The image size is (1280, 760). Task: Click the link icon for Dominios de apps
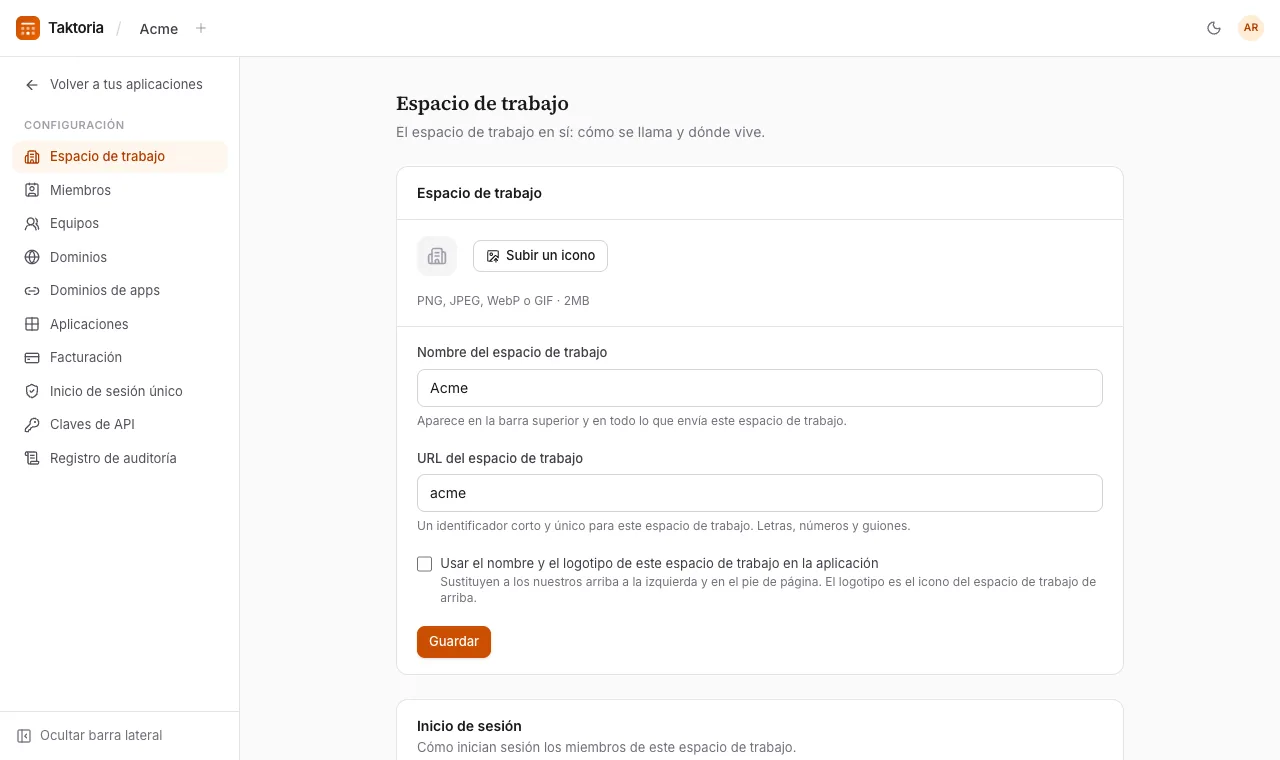coord(32,291)
